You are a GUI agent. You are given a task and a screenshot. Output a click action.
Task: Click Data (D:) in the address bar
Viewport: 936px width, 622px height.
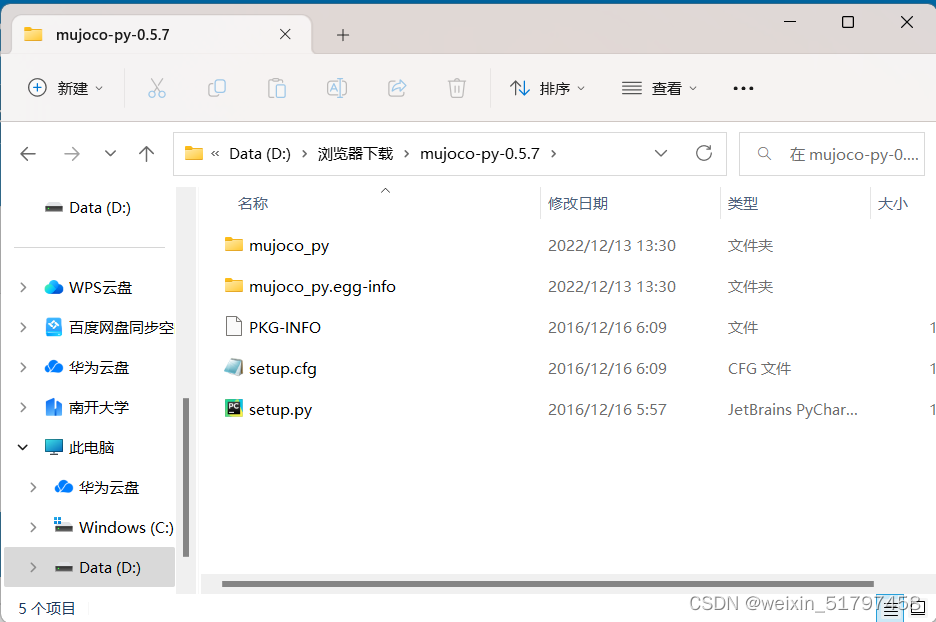(x=260, y=154)
